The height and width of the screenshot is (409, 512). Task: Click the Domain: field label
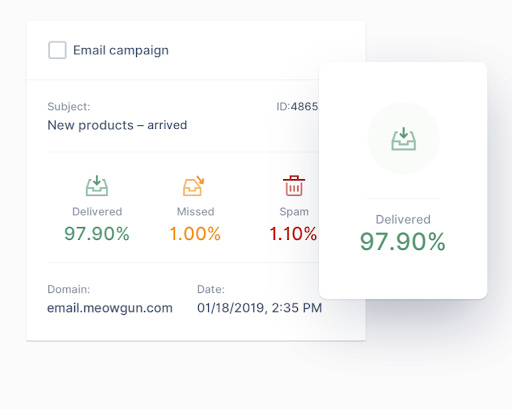coord(68,289)
